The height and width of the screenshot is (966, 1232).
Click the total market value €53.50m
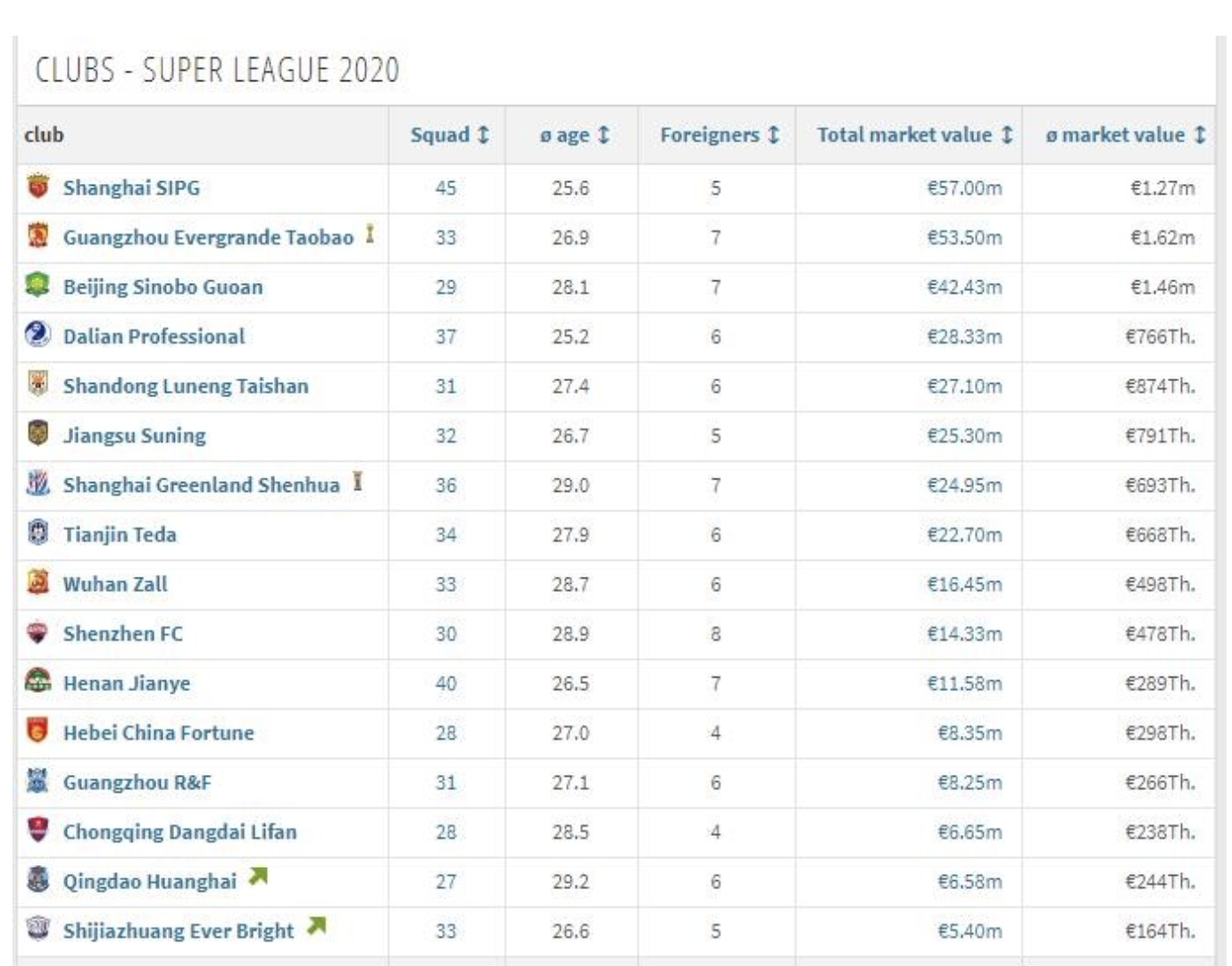[964, 237]
